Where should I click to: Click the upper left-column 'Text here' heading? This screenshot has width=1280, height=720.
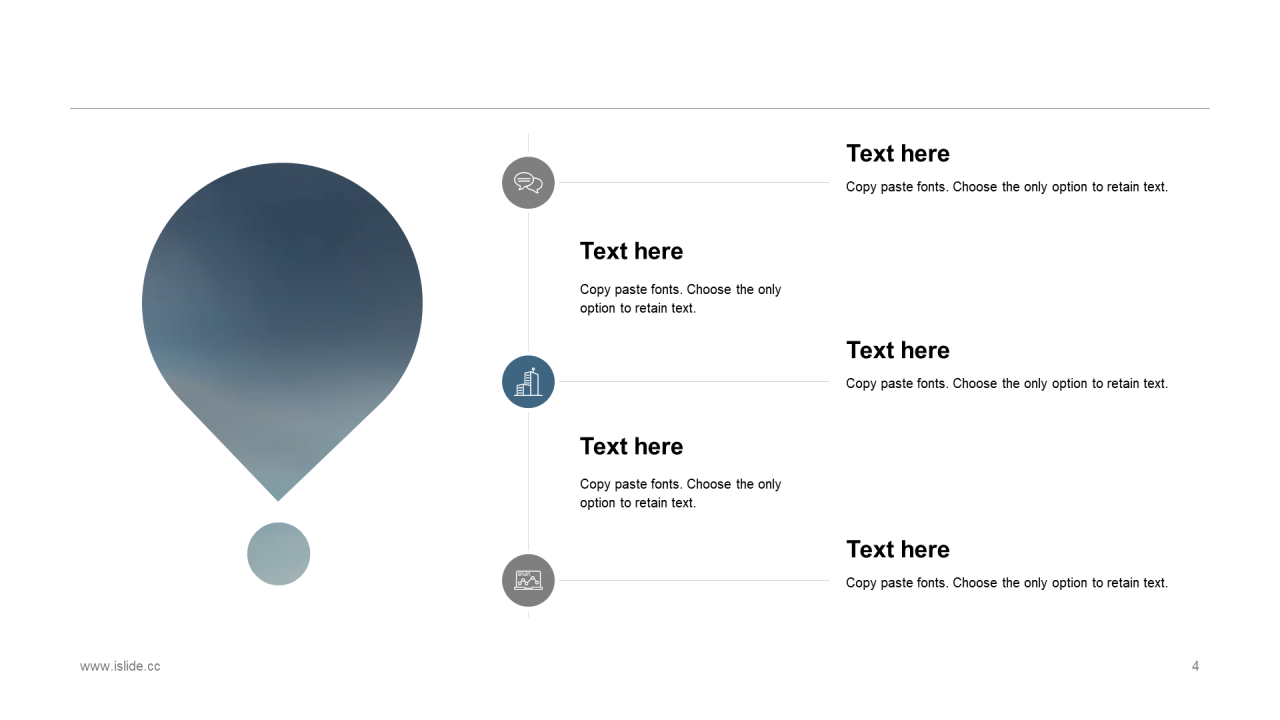coord(632,251)
